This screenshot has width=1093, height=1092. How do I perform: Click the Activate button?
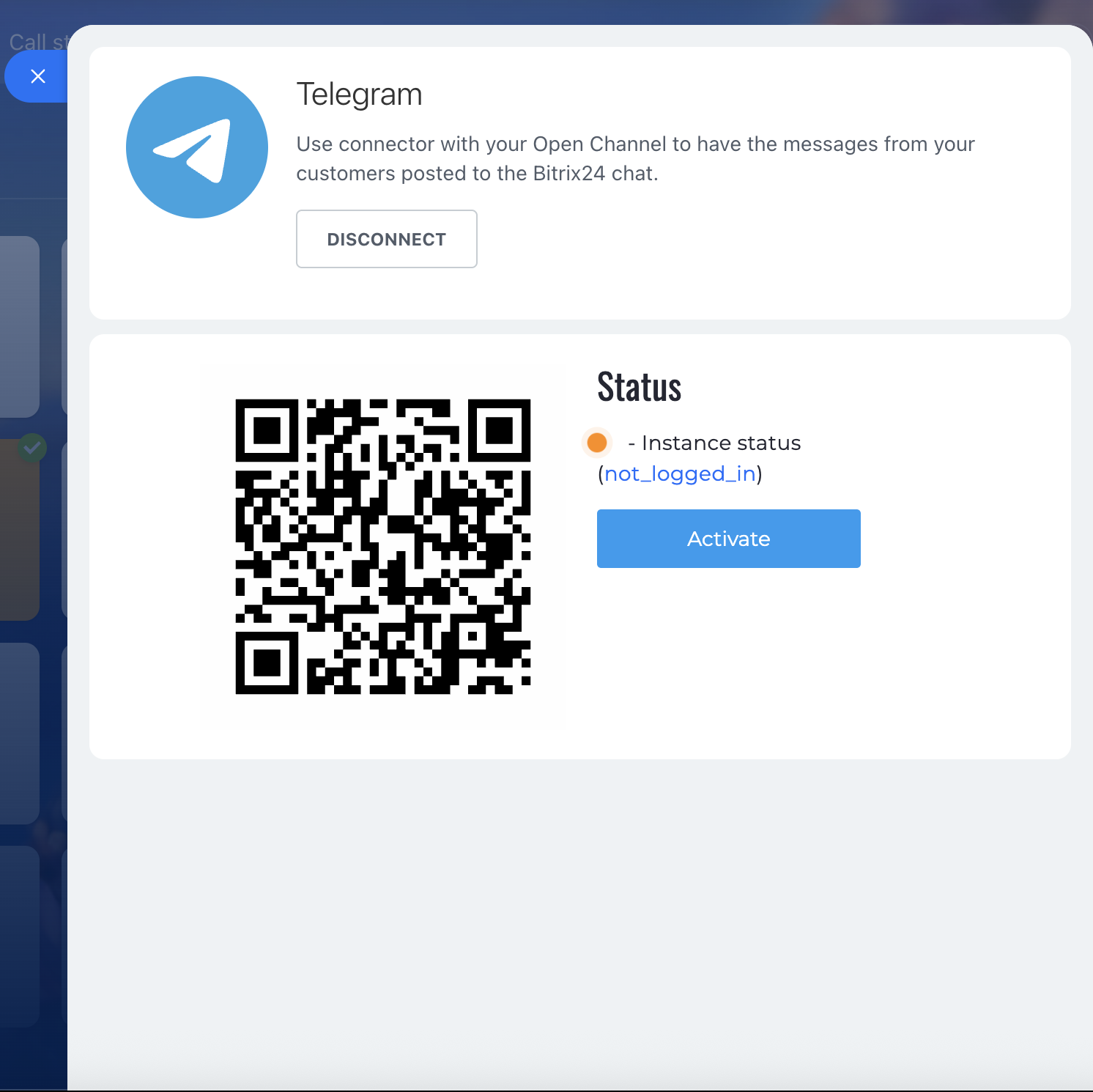click(728, 539)
